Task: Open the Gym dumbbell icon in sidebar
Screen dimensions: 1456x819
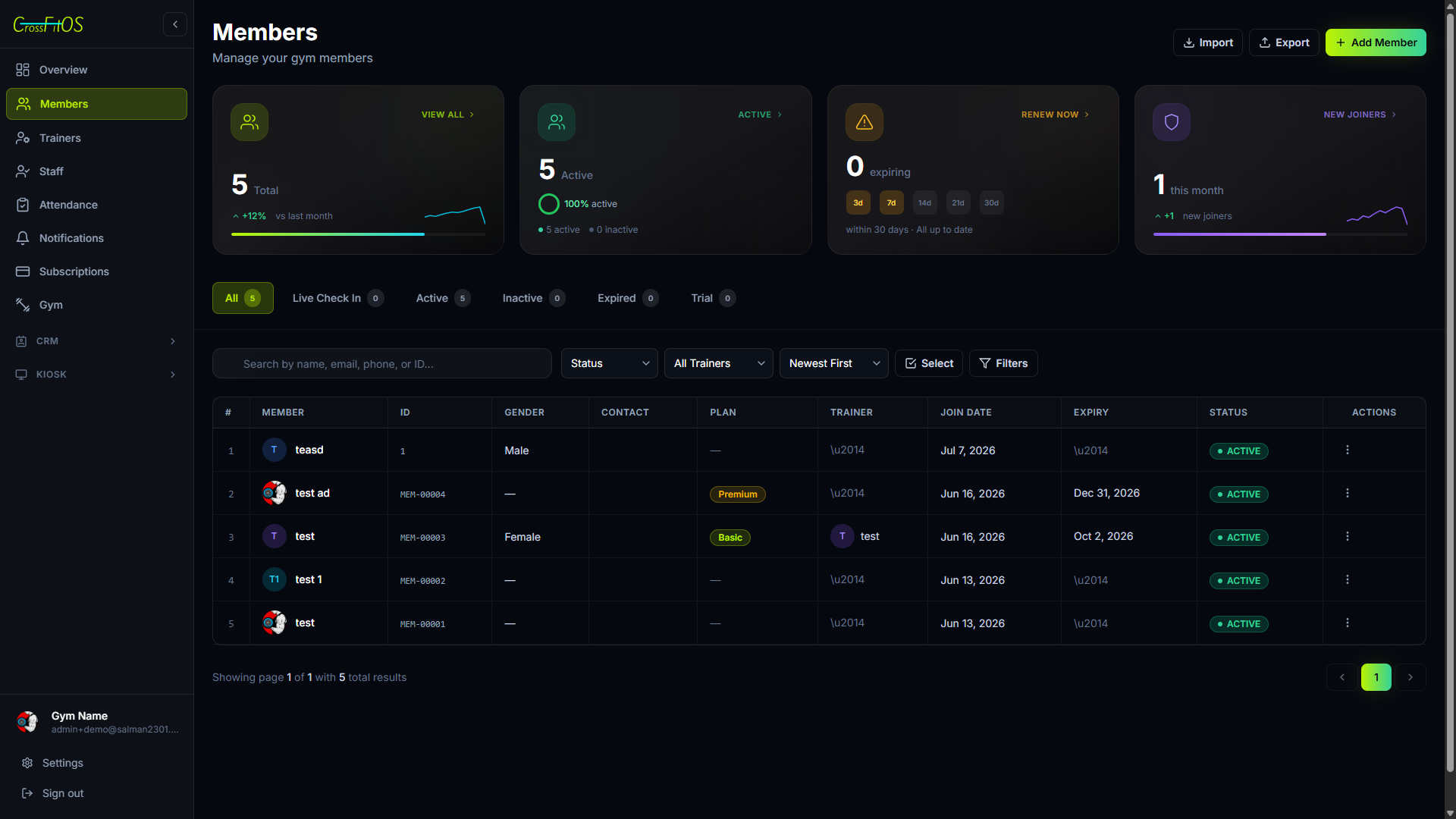Action: tap(23, 305)
